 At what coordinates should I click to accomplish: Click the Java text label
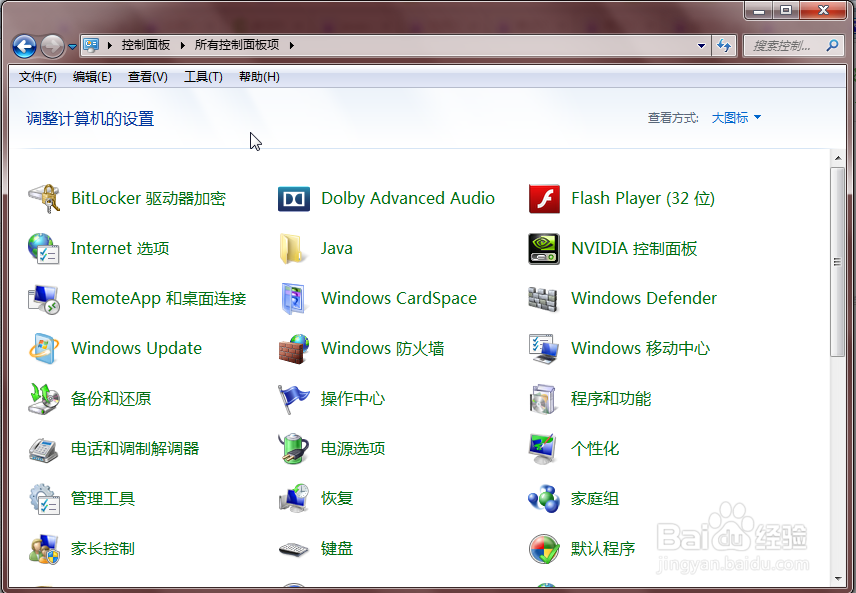coord(336,248)
